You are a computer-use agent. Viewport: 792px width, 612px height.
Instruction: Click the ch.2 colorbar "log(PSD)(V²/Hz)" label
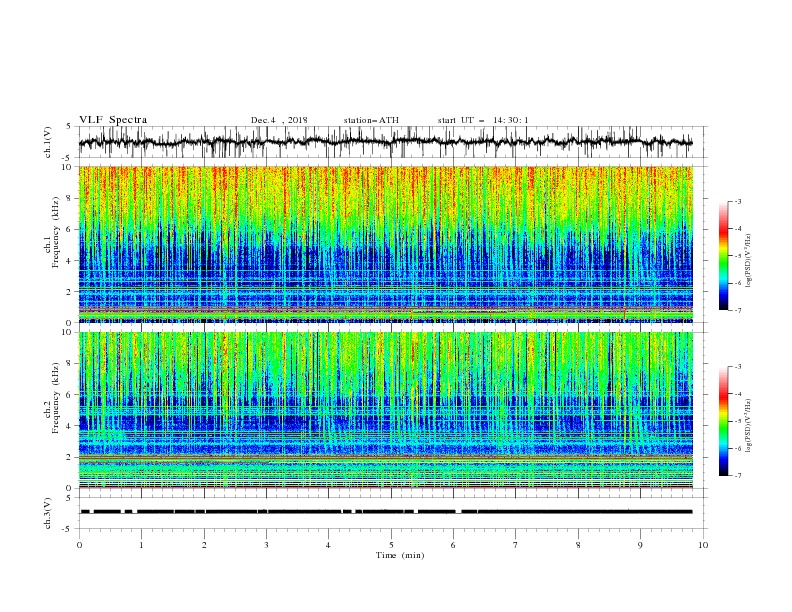749,426
